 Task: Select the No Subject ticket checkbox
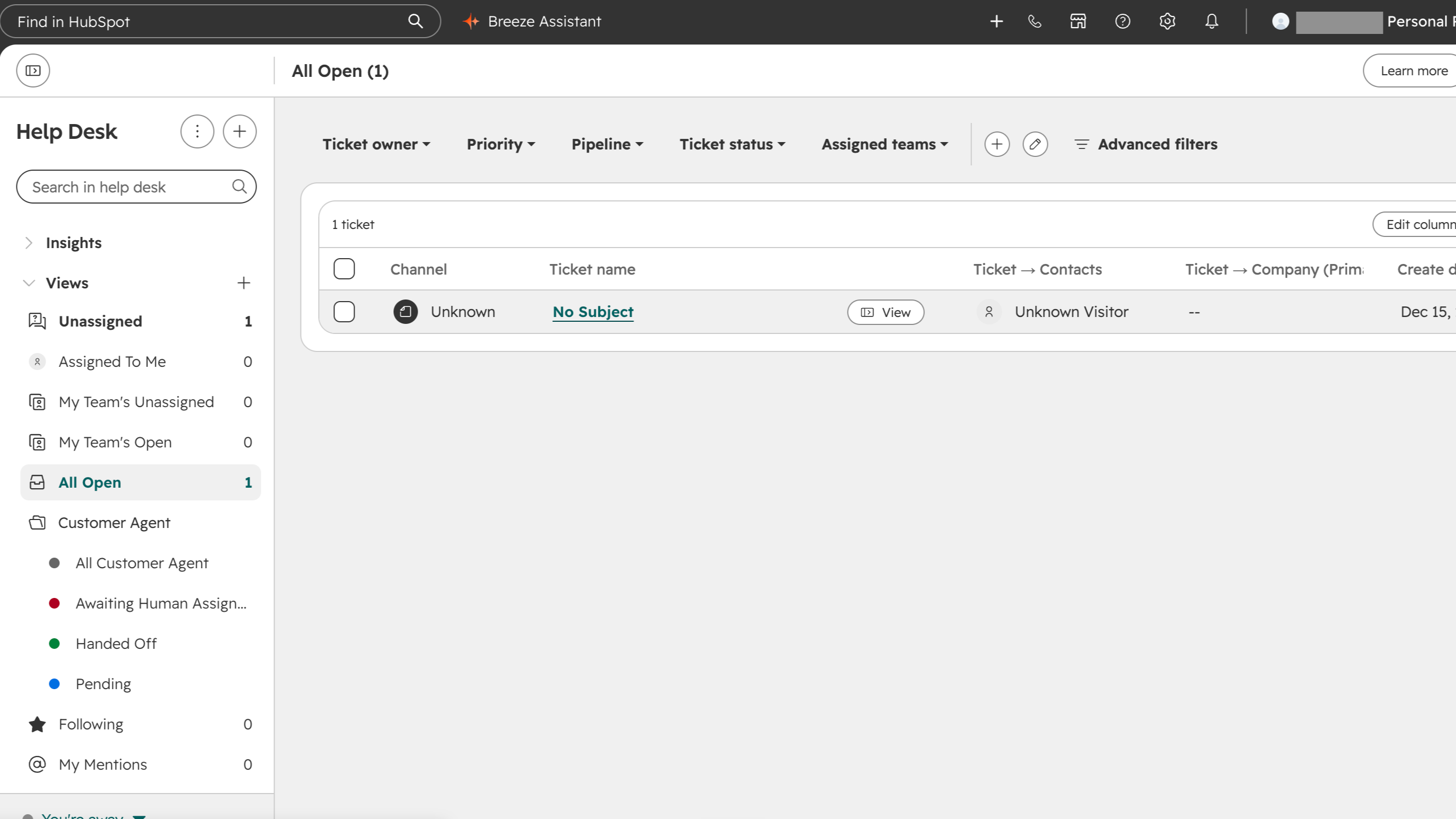pos(344,312)
